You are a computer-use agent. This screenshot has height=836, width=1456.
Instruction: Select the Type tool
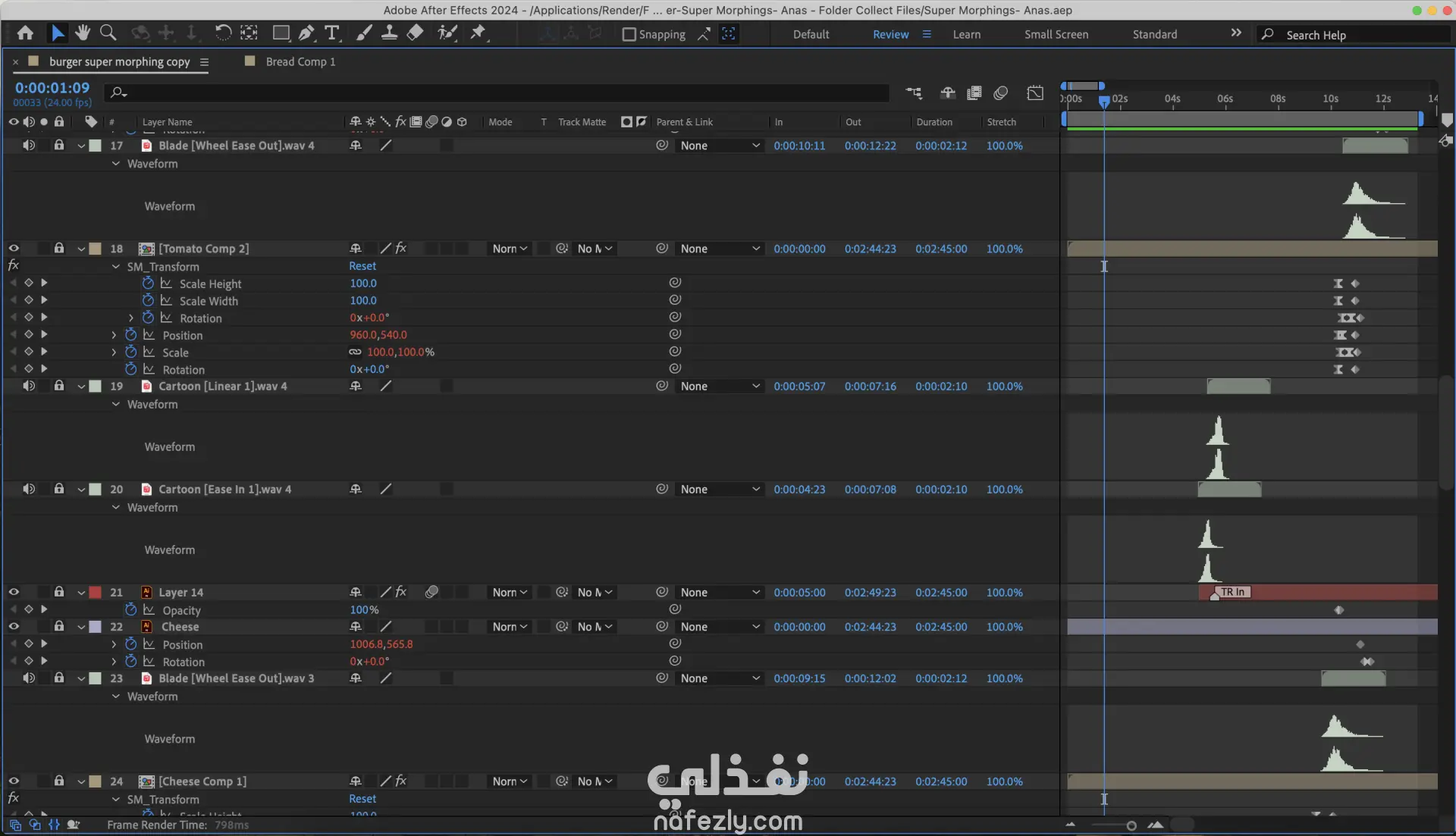pyautogui.click(x=331, y=33)
